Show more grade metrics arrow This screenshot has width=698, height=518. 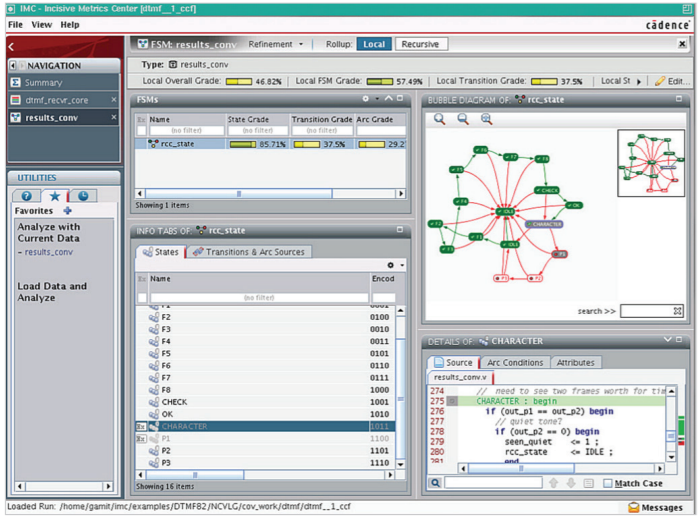coord(639,81)
